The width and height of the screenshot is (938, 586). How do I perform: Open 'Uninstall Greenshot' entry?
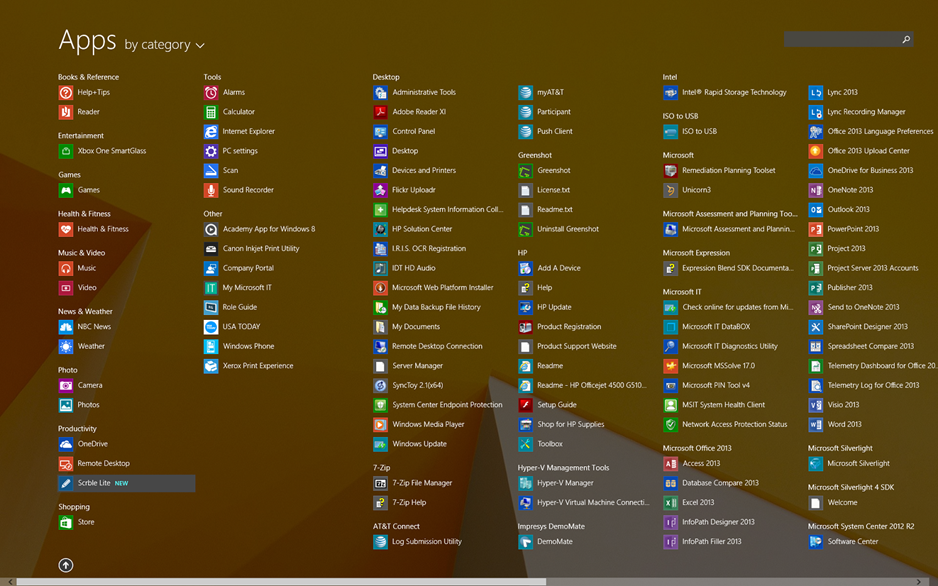click(x=559, y=229)
